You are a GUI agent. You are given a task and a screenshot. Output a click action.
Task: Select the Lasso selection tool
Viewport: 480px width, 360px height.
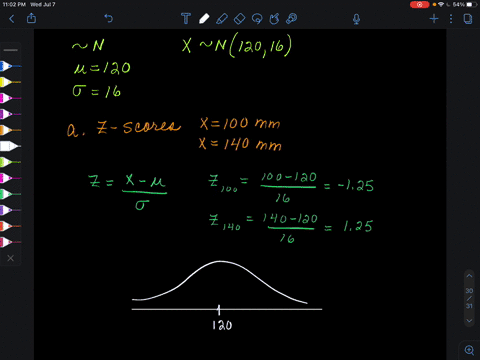257,19
